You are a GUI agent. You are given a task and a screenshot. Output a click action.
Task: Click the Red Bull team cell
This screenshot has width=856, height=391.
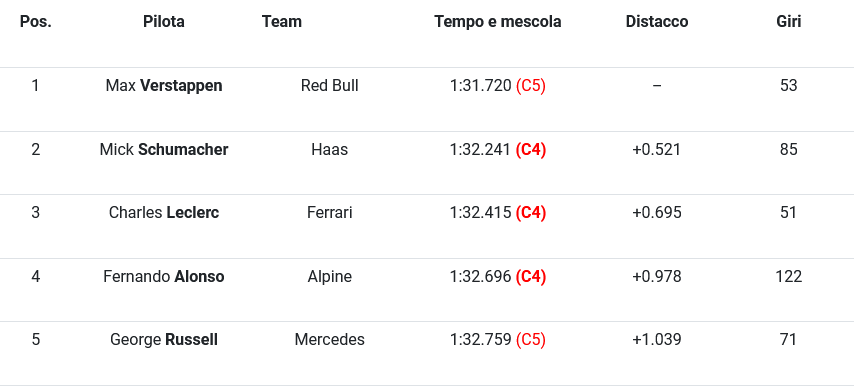pos(330,86)
